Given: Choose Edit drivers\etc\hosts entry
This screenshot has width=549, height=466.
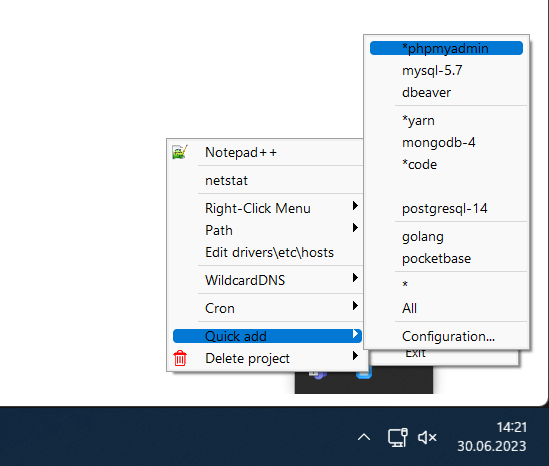Looking at the screenshot, I should (x=267, y=252).
